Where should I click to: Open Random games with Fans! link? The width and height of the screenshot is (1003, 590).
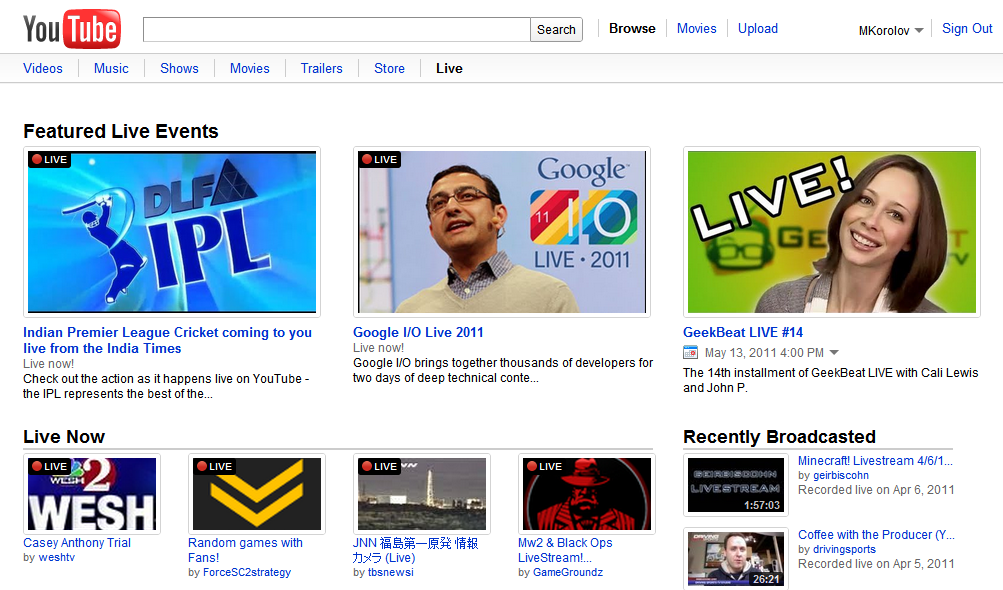point(245,550)
